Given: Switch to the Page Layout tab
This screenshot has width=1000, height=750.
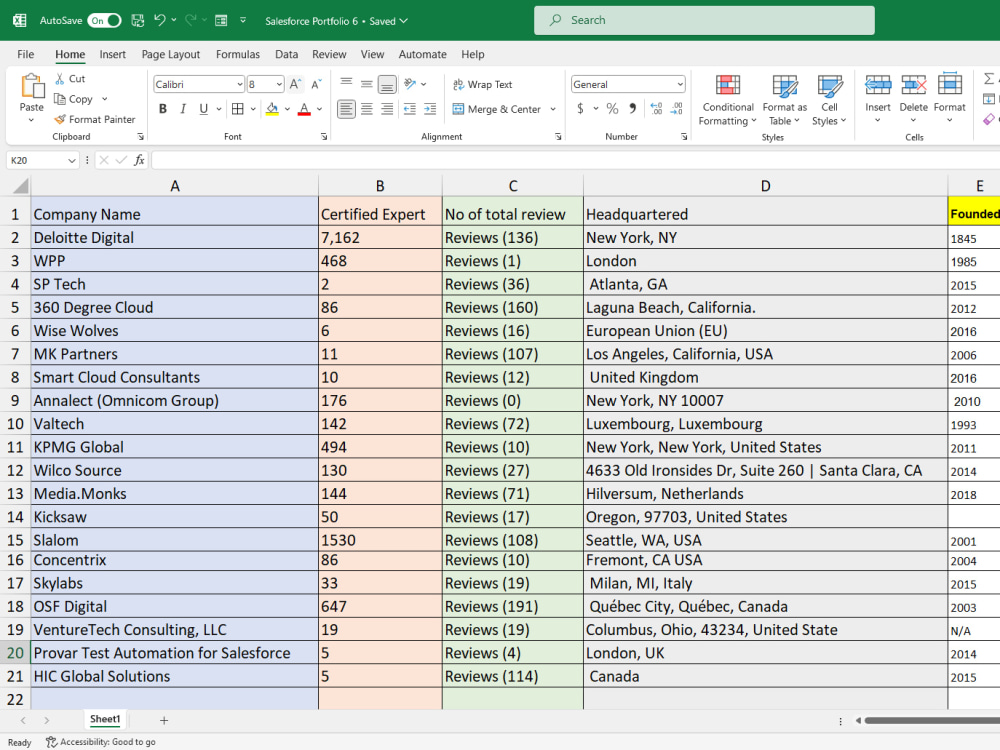Looking at the screenshot, I should point(171,54).
